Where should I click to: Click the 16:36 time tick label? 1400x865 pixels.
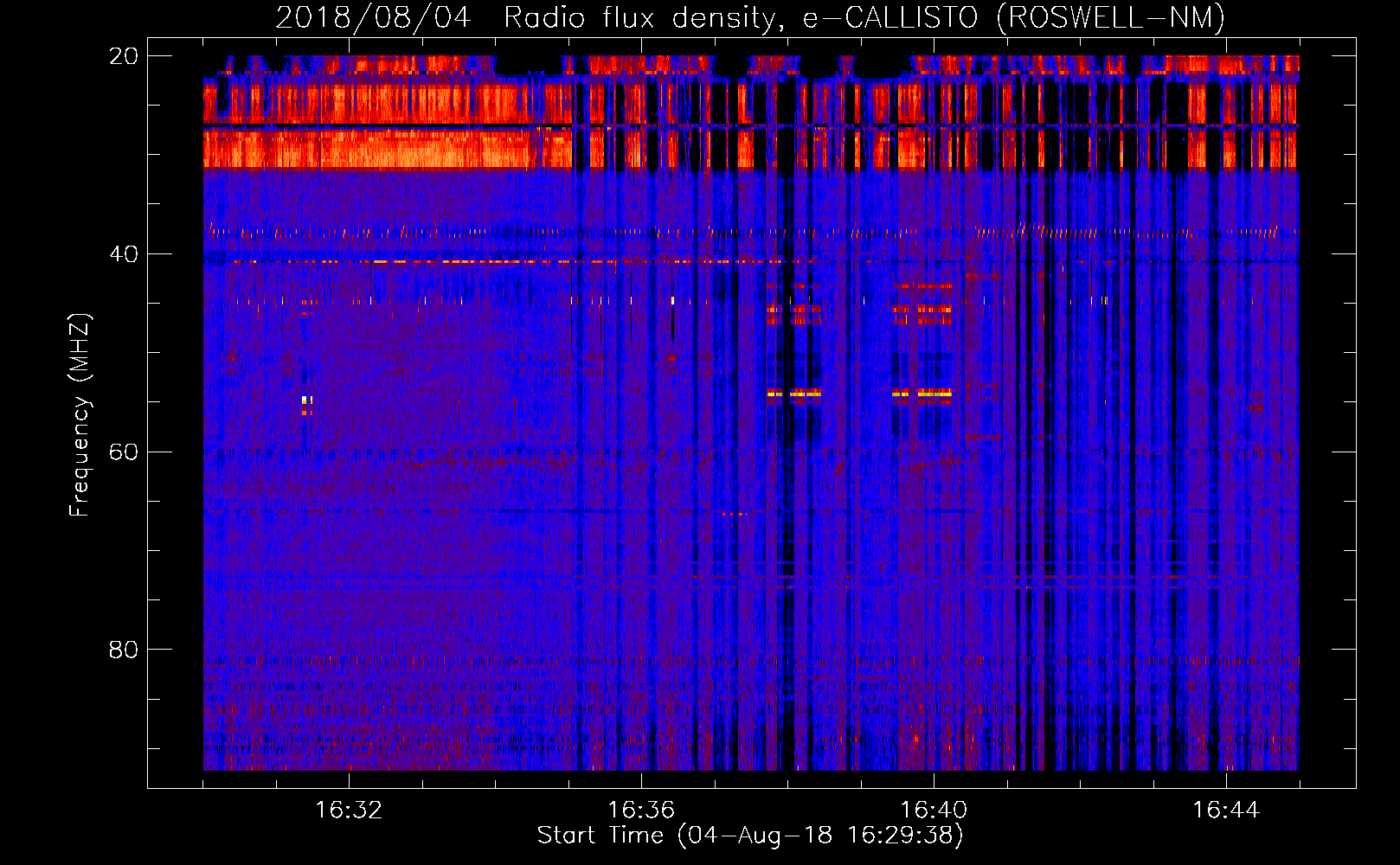pyautogui.click(x=641, y=811)
